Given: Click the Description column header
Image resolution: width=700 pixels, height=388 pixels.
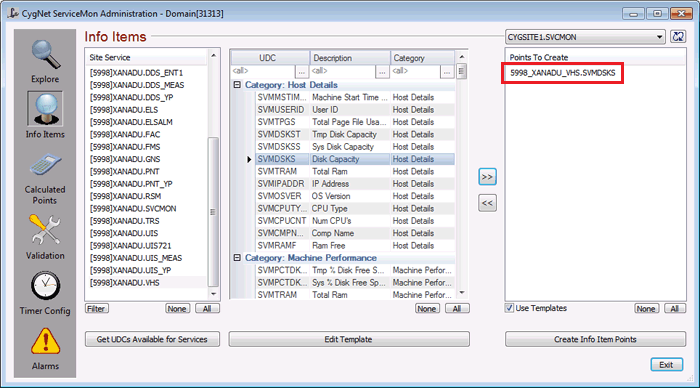Looking at the screenshot, I should (350, 58).
